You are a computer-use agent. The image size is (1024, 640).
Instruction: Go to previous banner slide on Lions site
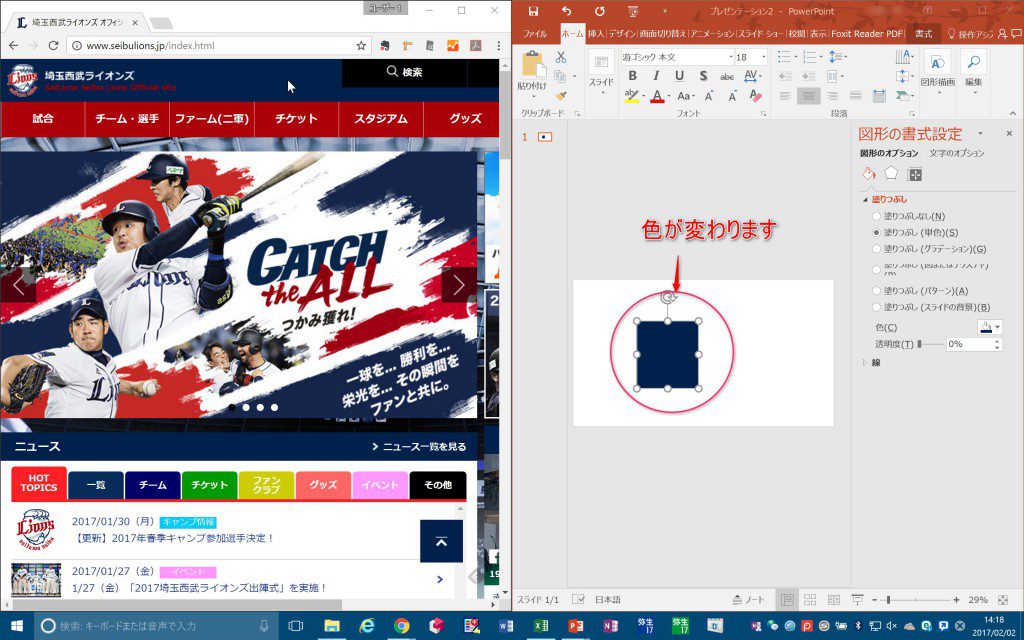(18, 285)
